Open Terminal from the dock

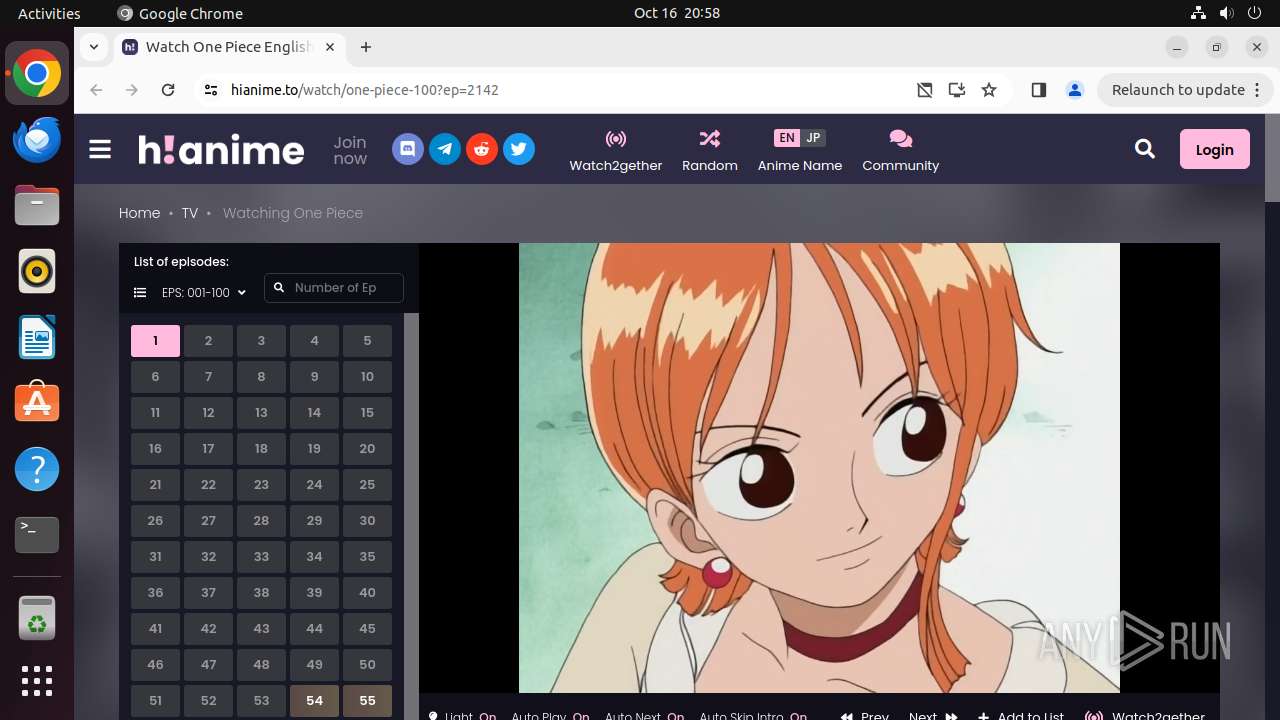pyautogui.click(x=37, y=535)
